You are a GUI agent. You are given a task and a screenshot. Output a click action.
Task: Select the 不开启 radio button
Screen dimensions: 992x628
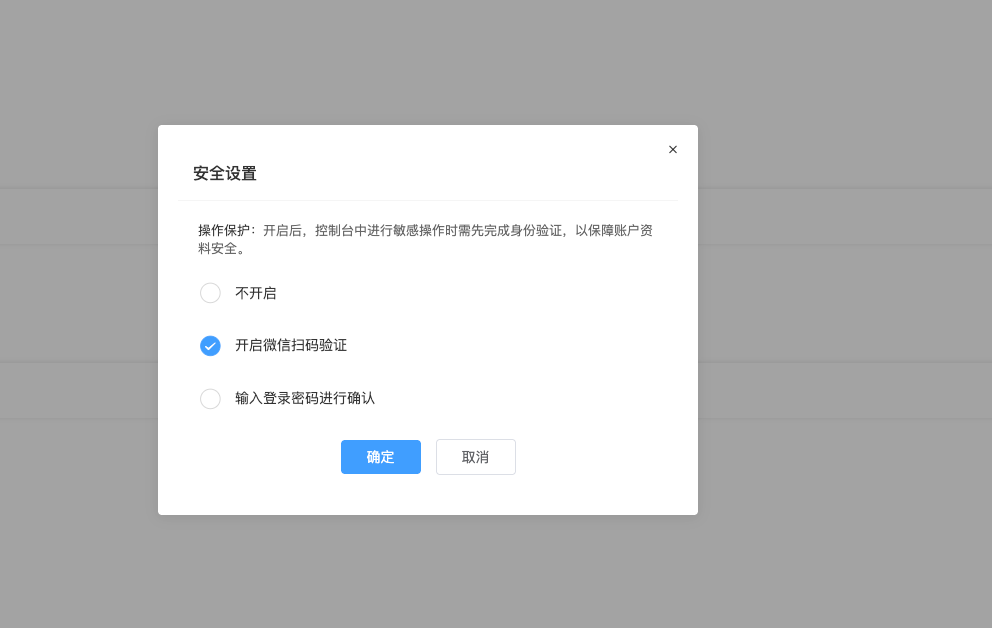click(x=210, y=293)
